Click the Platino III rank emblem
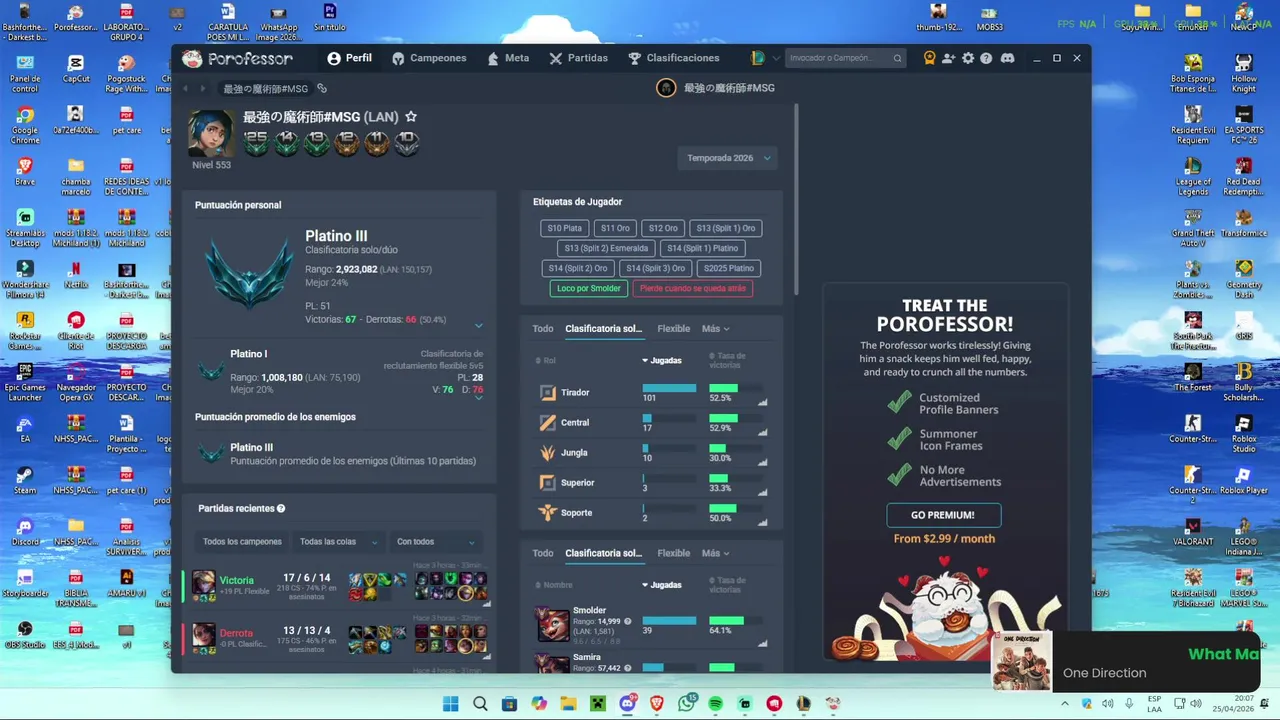1280x720 pixels. (x=249, y=274)
